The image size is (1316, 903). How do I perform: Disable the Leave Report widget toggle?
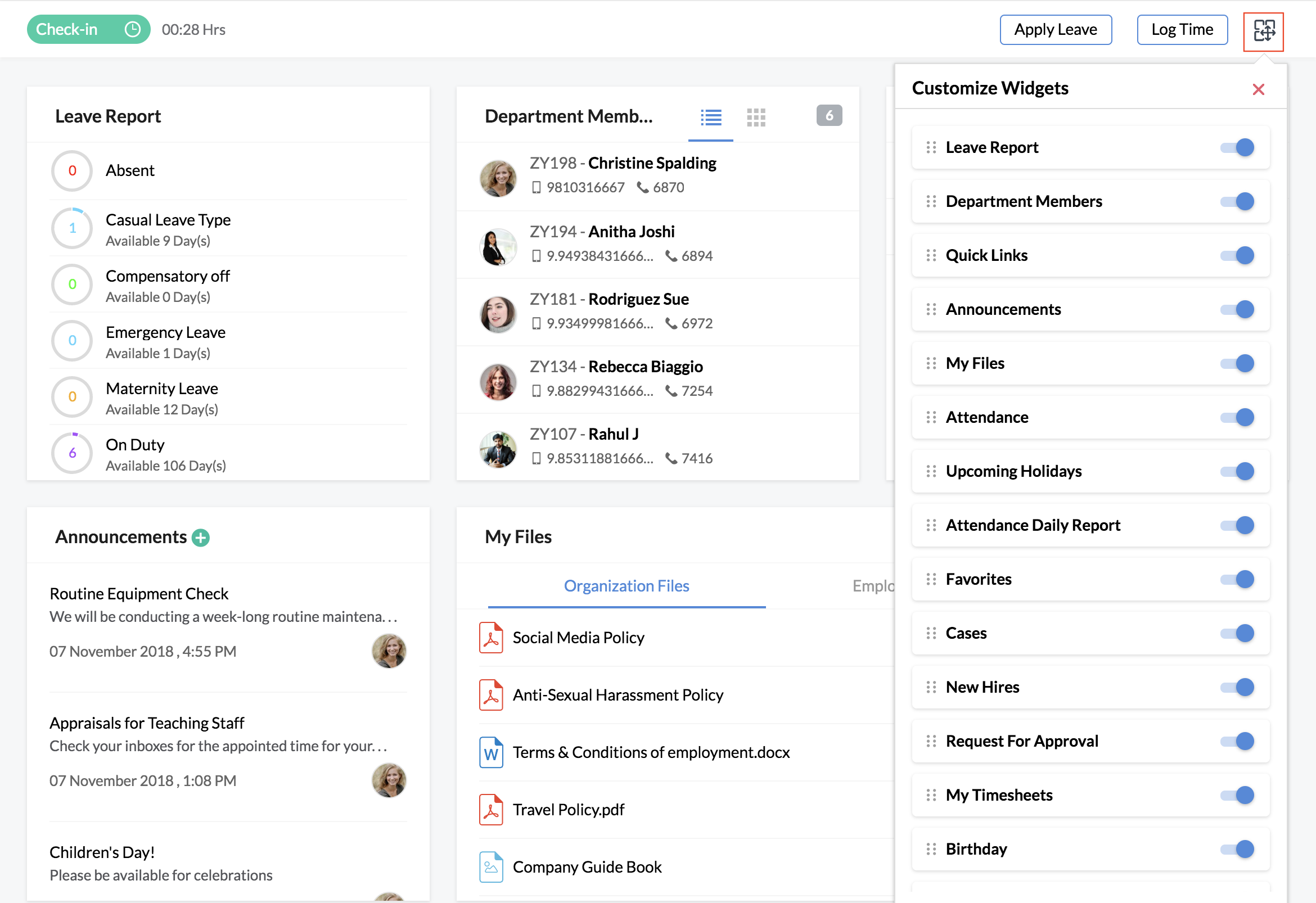[1237, 147]
